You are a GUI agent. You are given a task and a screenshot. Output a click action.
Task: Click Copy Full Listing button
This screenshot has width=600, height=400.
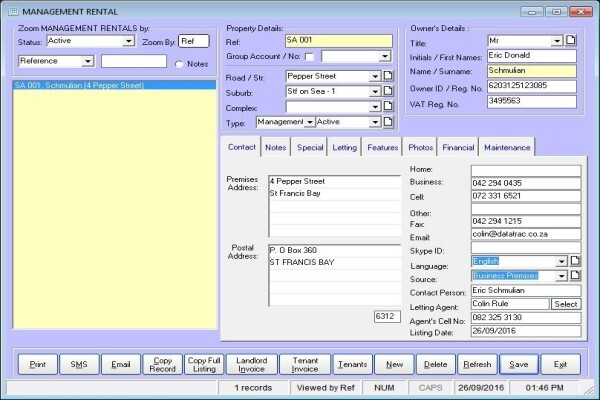click(x=204, y=364)
